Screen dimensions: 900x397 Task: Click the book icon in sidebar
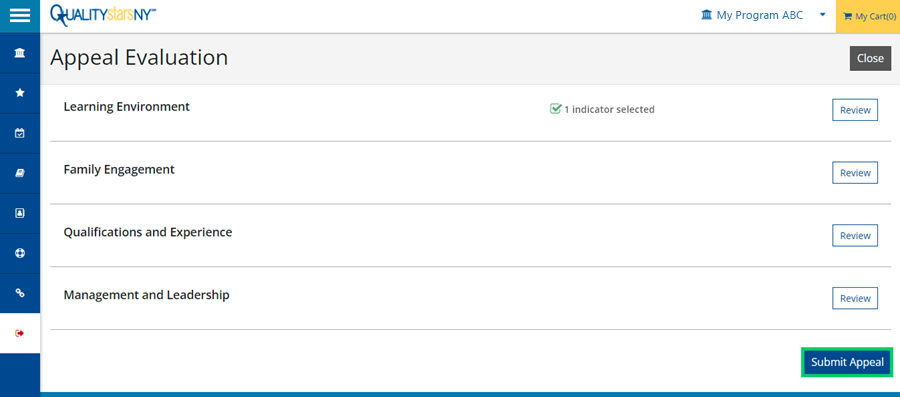(20, 173)
